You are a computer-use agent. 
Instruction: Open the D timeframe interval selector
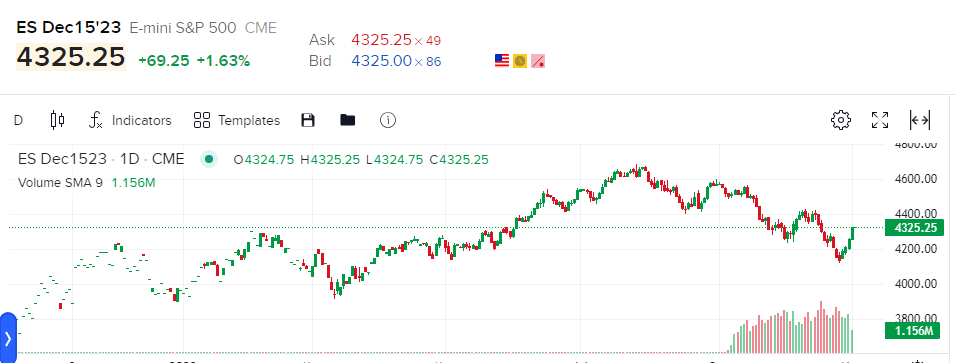coord(18,120)
